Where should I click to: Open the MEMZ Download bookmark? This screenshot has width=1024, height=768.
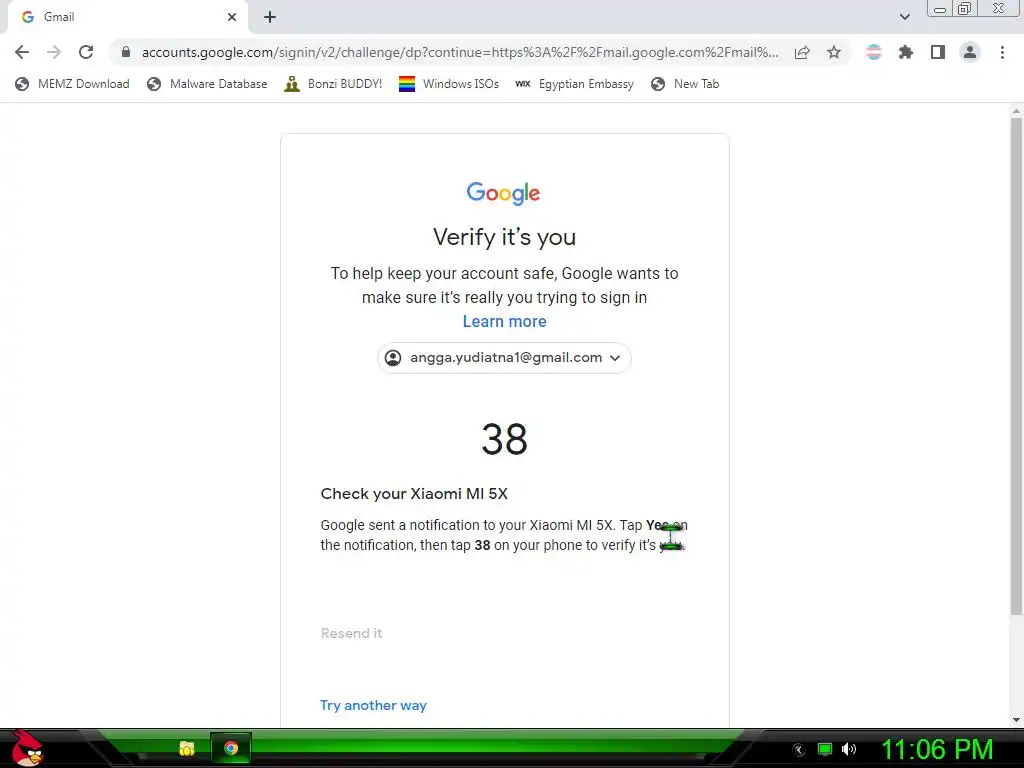[72, 84]
